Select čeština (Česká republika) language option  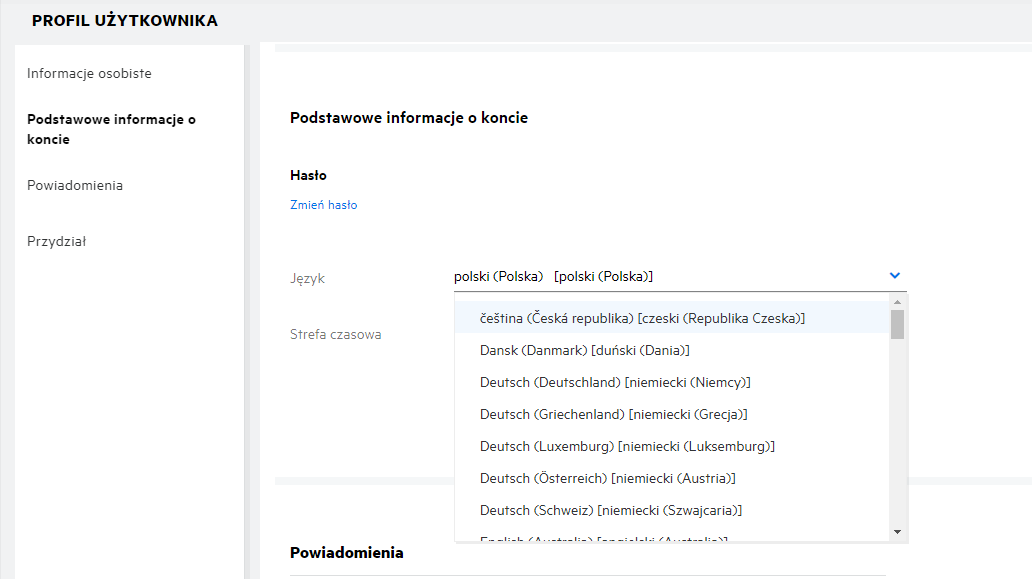tap(642, 318)
